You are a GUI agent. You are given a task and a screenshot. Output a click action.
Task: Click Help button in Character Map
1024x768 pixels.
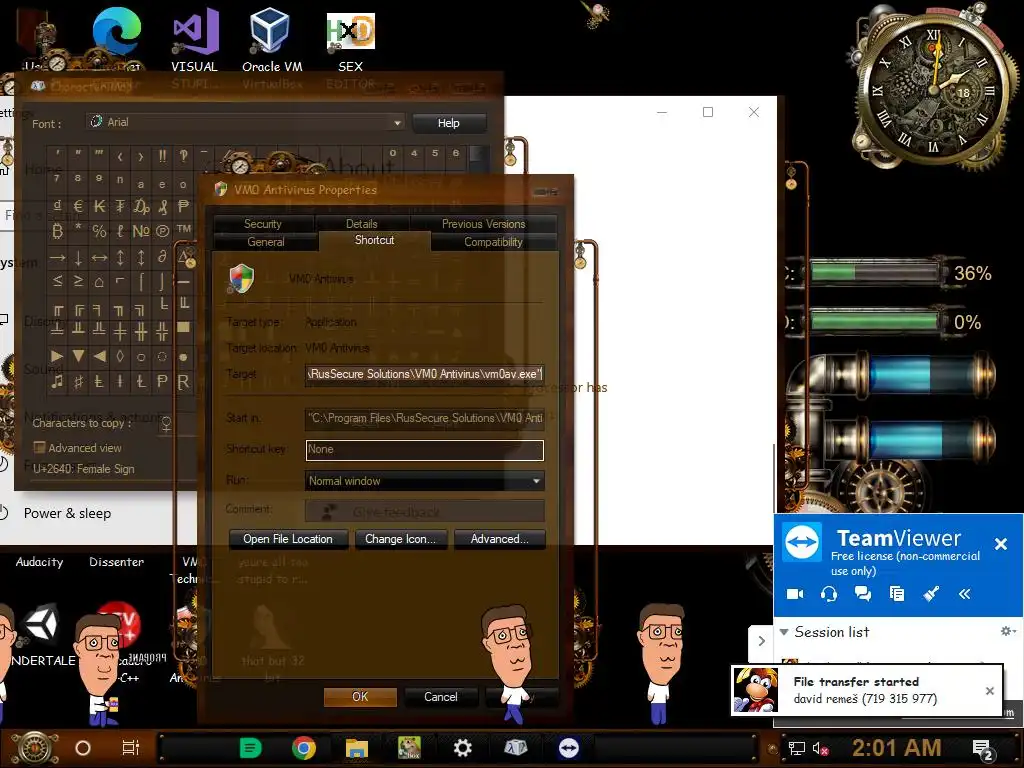[x=449, y=123]
